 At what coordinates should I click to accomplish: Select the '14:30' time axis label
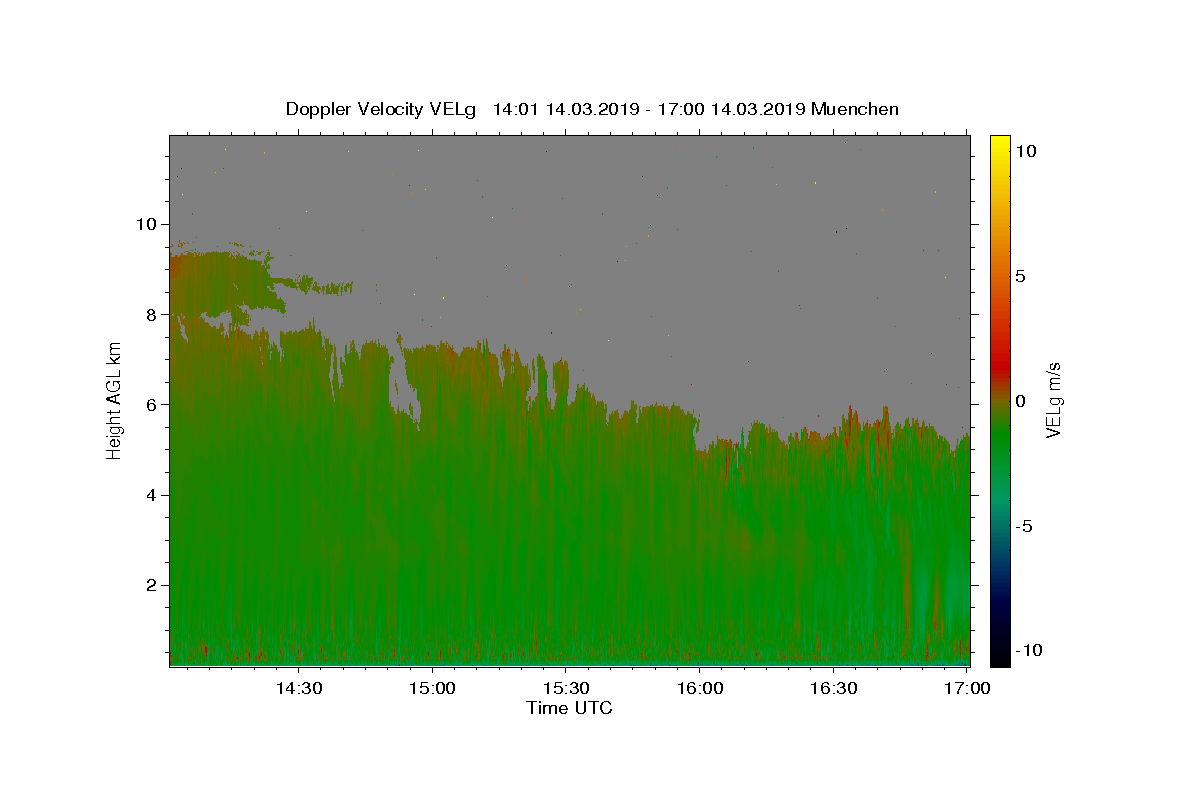point(298,689)
